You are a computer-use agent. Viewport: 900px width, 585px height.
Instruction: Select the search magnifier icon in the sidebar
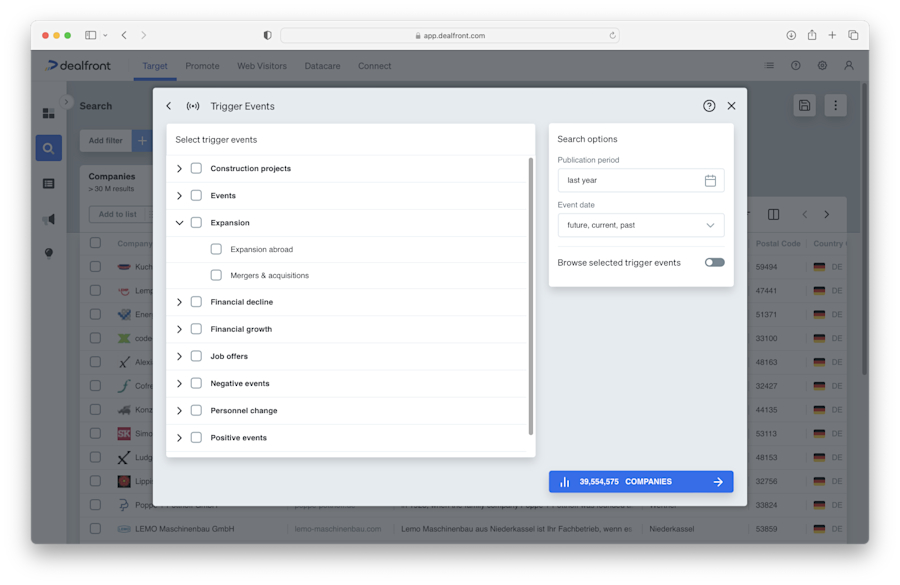(x=48, y=148)
